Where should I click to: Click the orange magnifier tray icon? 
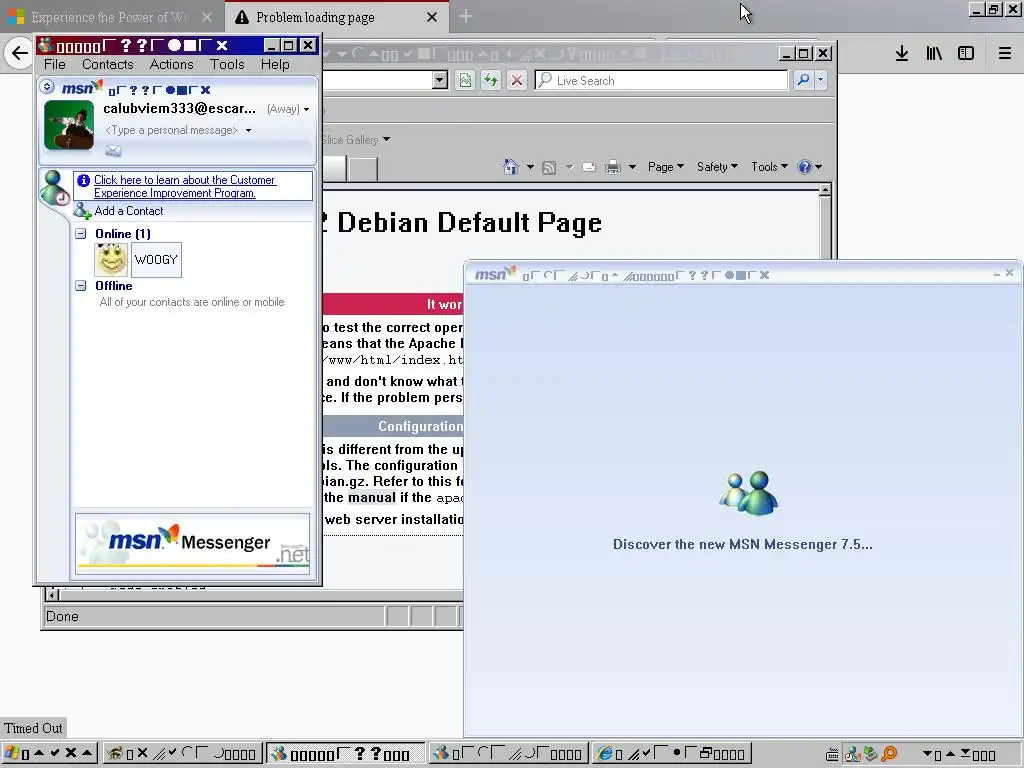coord(889,754)
